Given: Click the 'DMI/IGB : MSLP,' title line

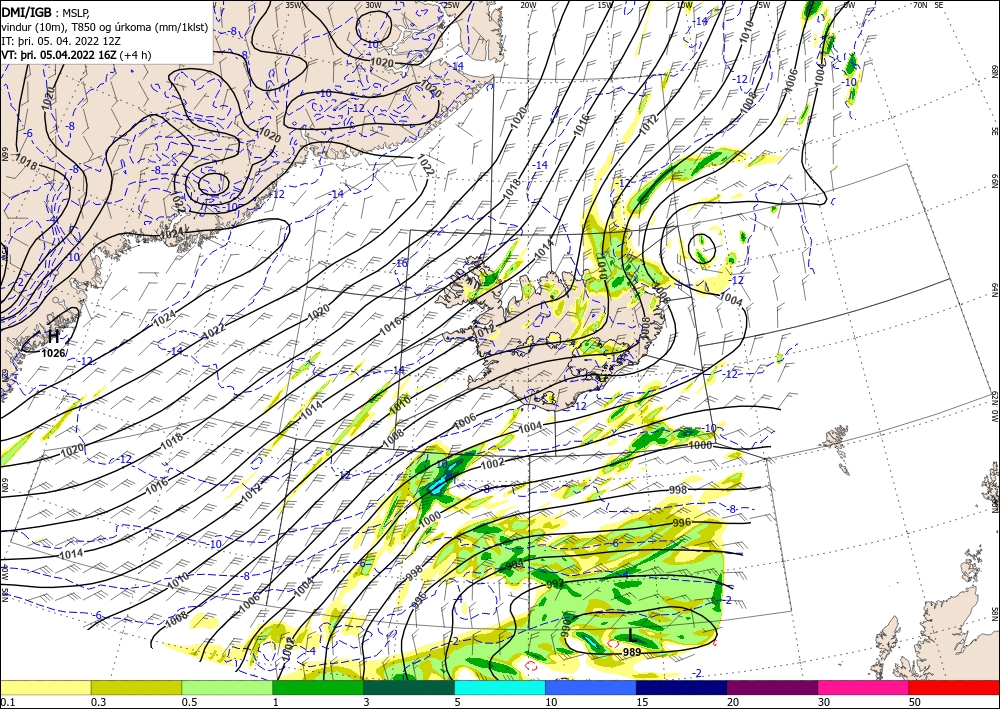Looking at the screenshot, I should coord(46,11).
